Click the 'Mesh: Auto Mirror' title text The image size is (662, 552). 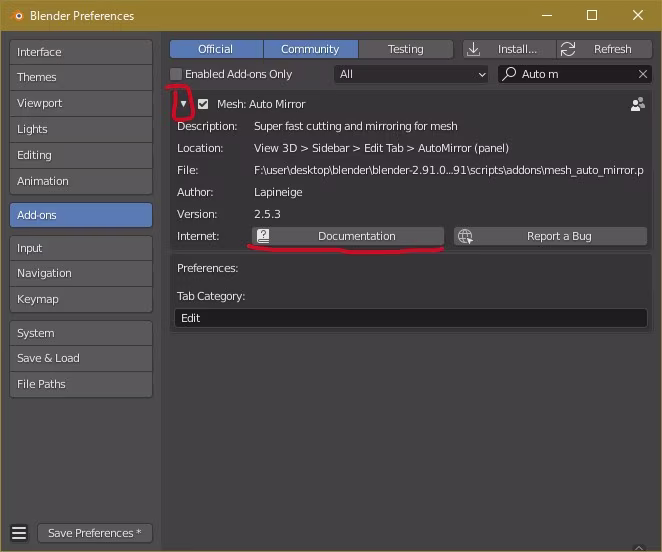tap(261, 104)
